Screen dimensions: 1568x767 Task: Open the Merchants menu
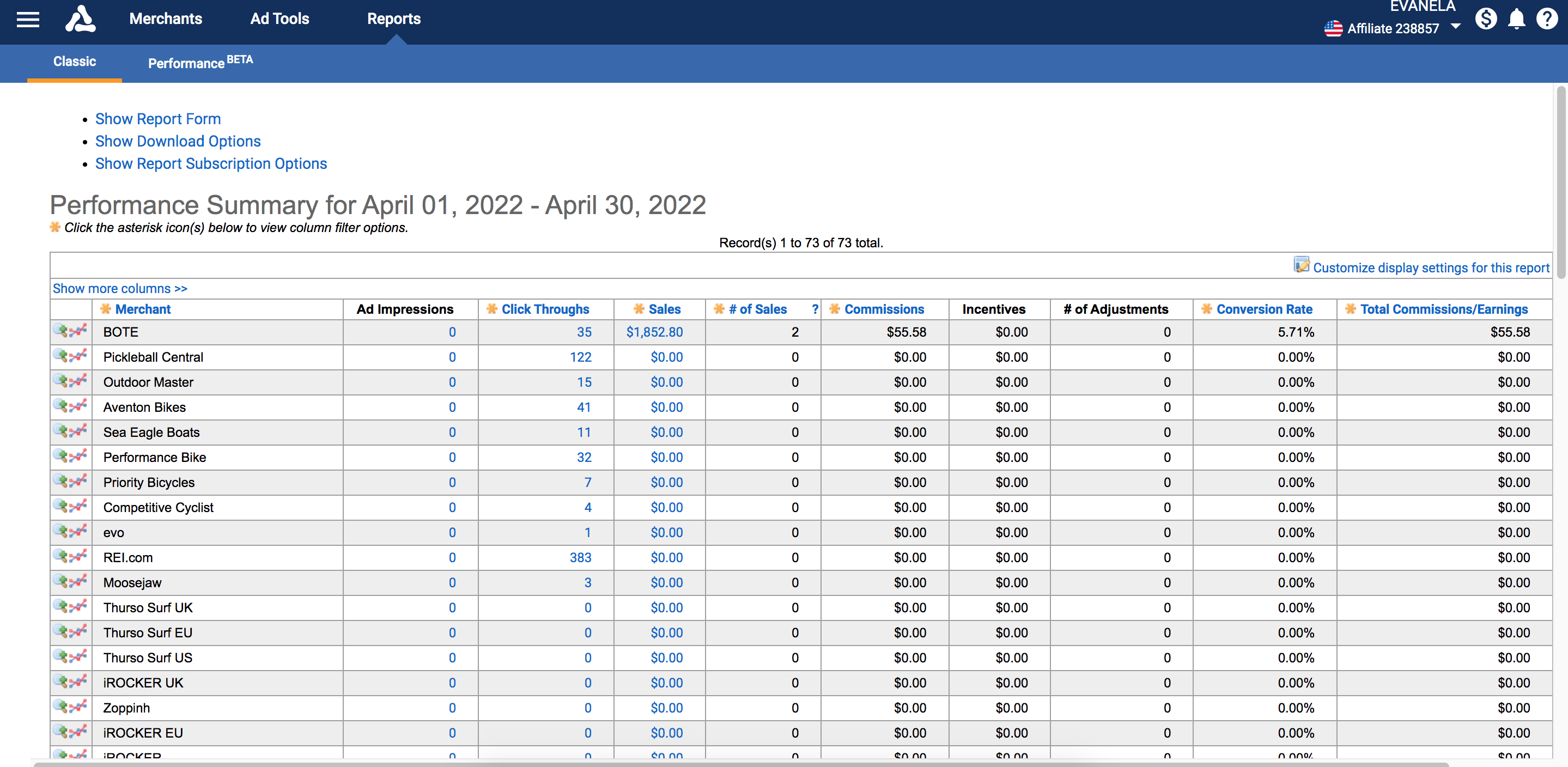pos(166,19)
